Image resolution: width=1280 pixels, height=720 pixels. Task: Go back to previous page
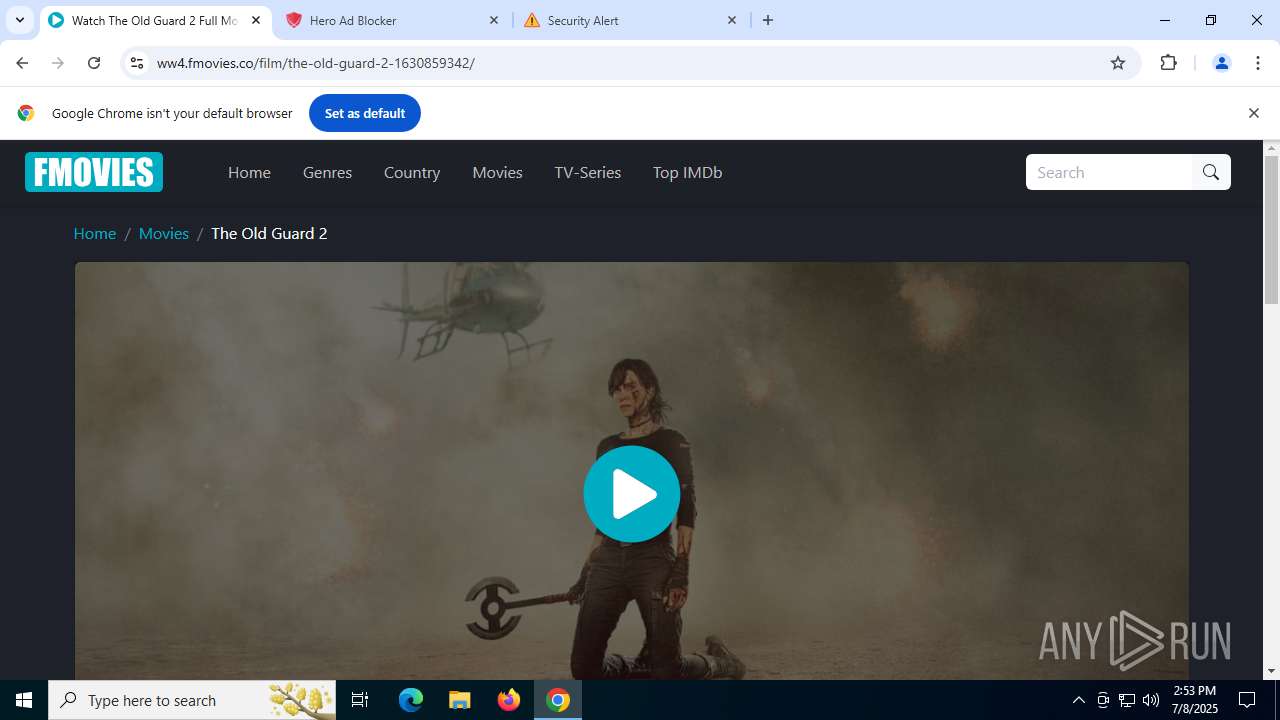click(x=22, y=63)
